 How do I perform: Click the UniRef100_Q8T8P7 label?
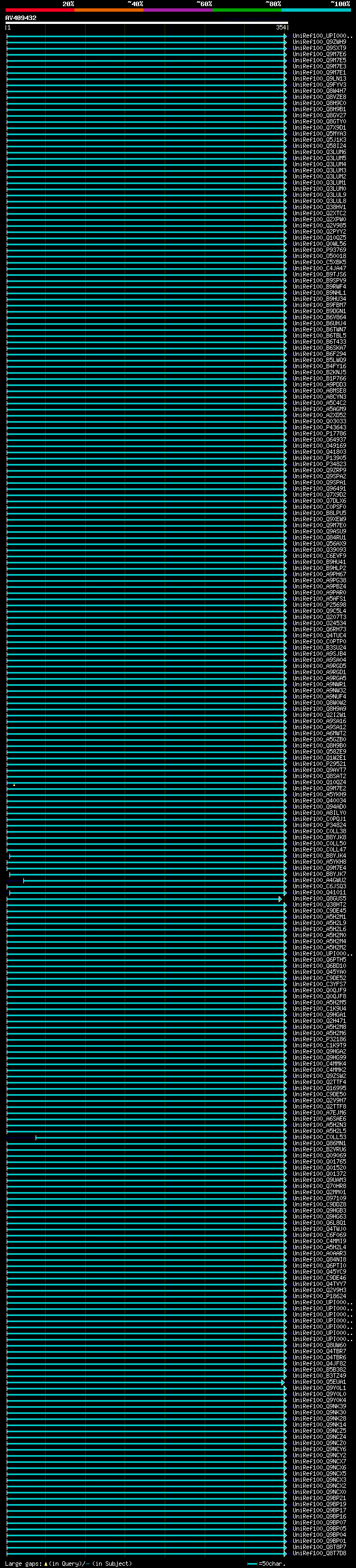(x=319, y=1547)
